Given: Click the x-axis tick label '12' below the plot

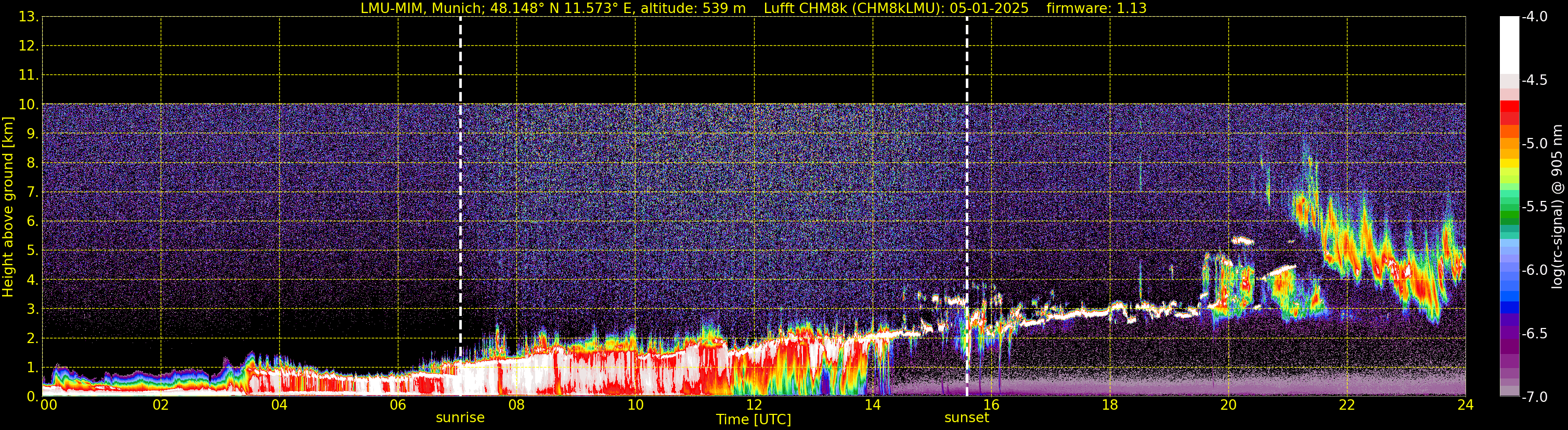Looking at the screenshot, I should tap(754, 405).
